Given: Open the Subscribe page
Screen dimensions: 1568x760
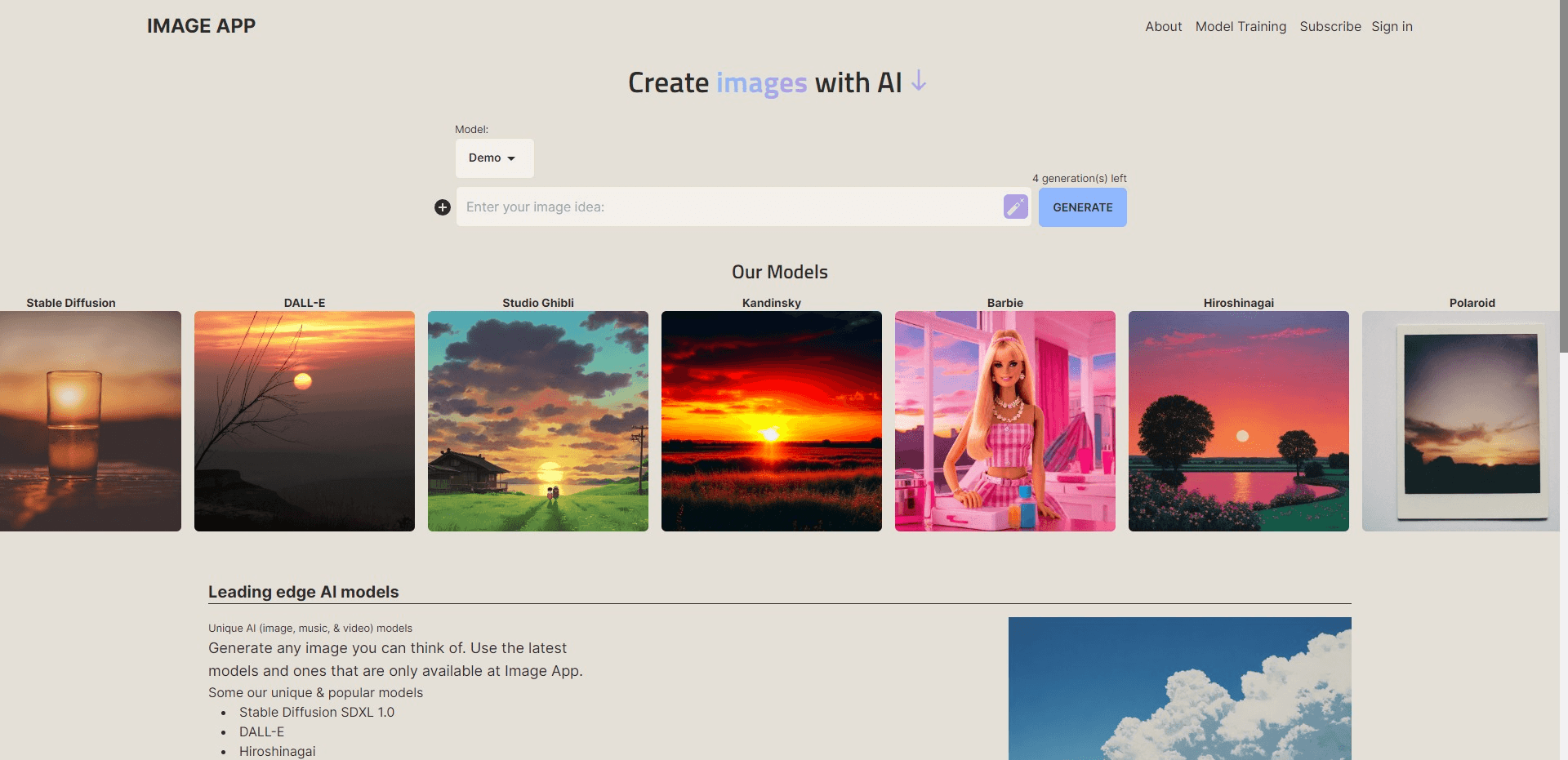Looking at the screenshot, I should [1330, 26].
